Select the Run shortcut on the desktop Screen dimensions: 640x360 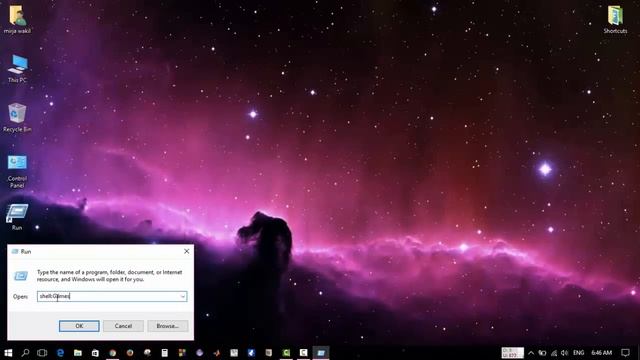(x=17, y=217)
